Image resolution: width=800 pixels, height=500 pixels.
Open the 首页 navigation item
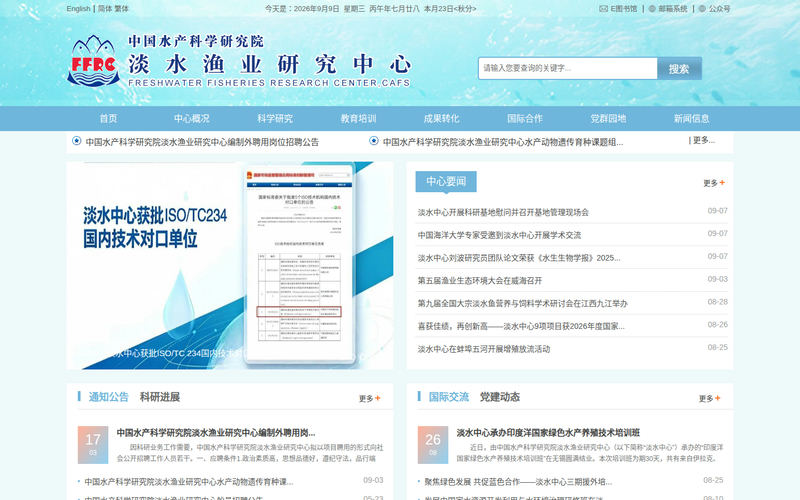[x=108, y=118]
